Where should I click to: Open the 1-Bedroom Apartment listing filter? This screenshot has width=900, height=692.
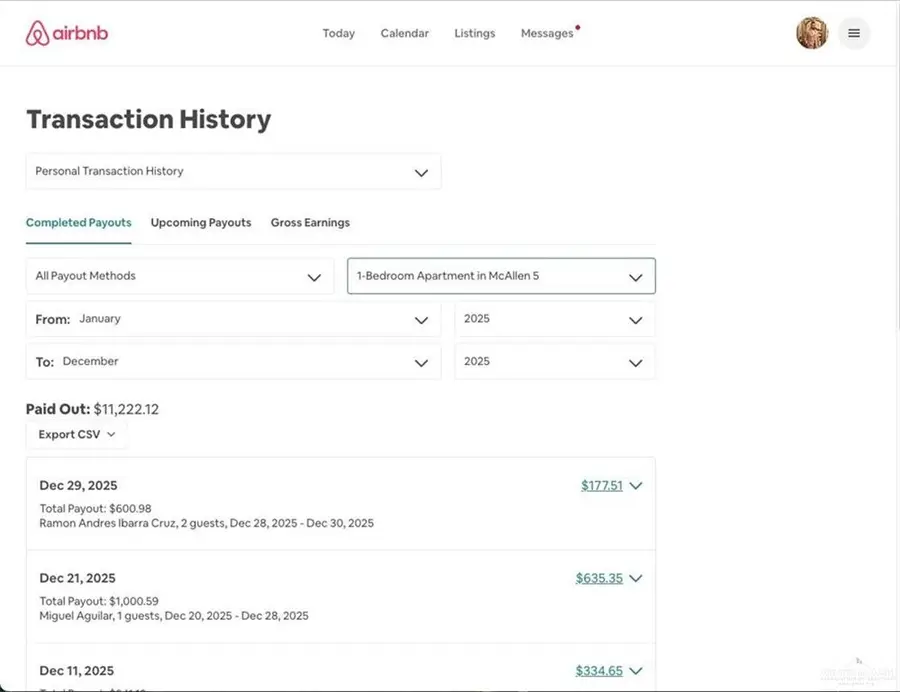pyautogui.click(x=501, y=276)
